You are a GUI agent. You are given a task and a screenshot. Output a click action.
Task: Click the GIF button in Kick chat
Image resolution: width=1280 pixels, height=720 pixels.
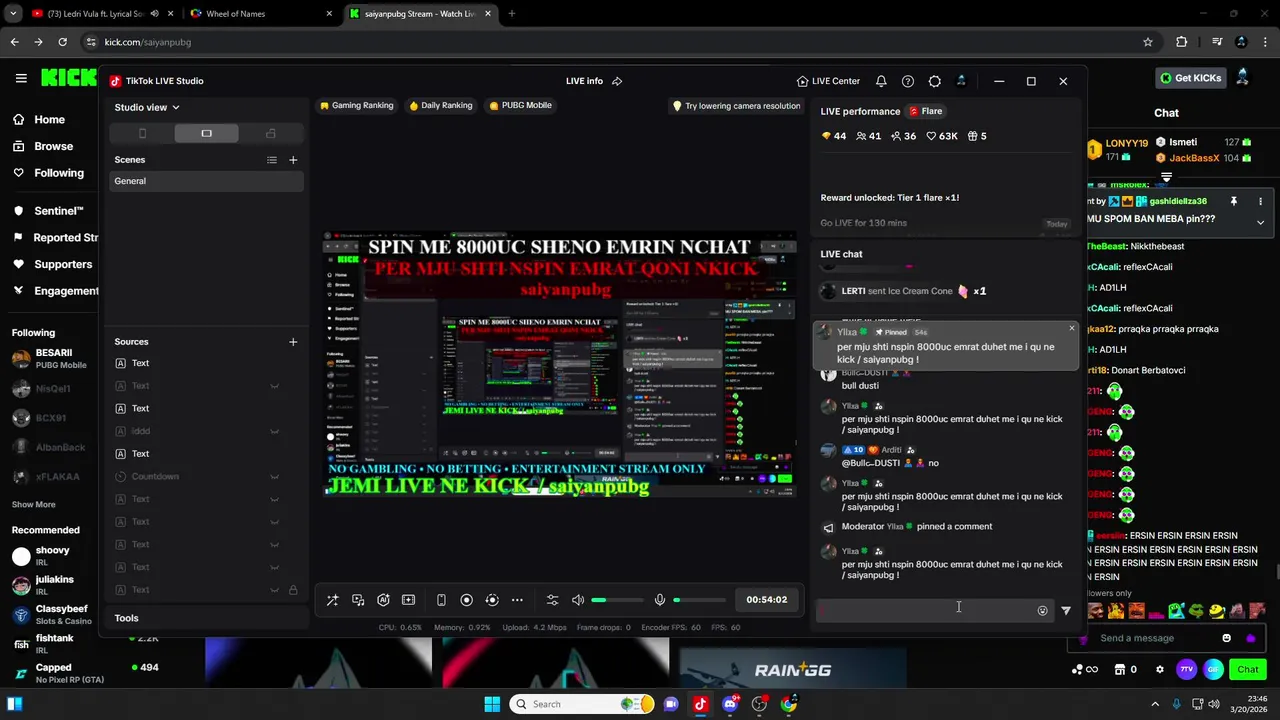coord(1211,669)
